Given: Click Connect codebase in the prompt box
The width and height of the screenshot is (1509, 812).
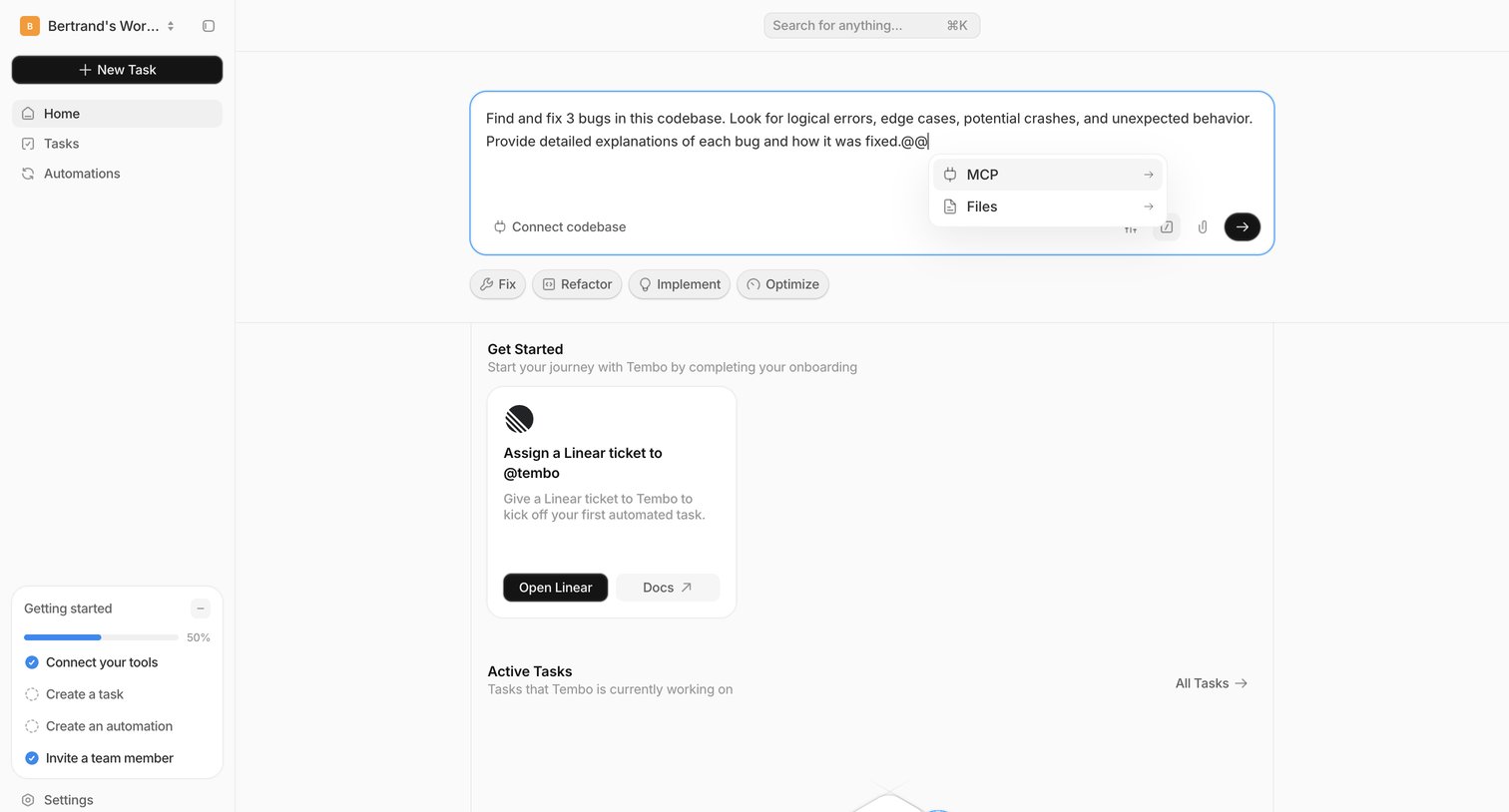Looking at the screenshot, I should [x=560, y=227].
